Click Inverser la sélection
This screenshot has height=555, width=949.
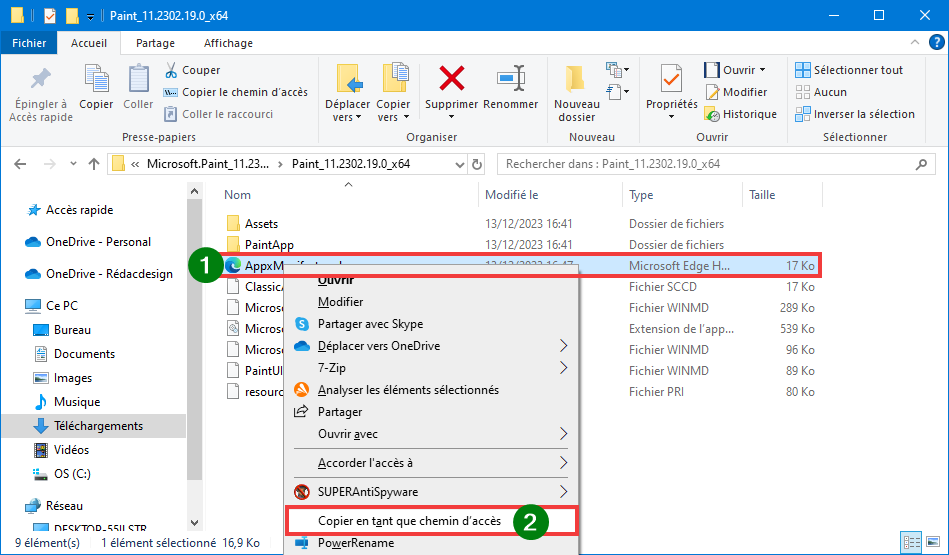(x=855, y=114)
